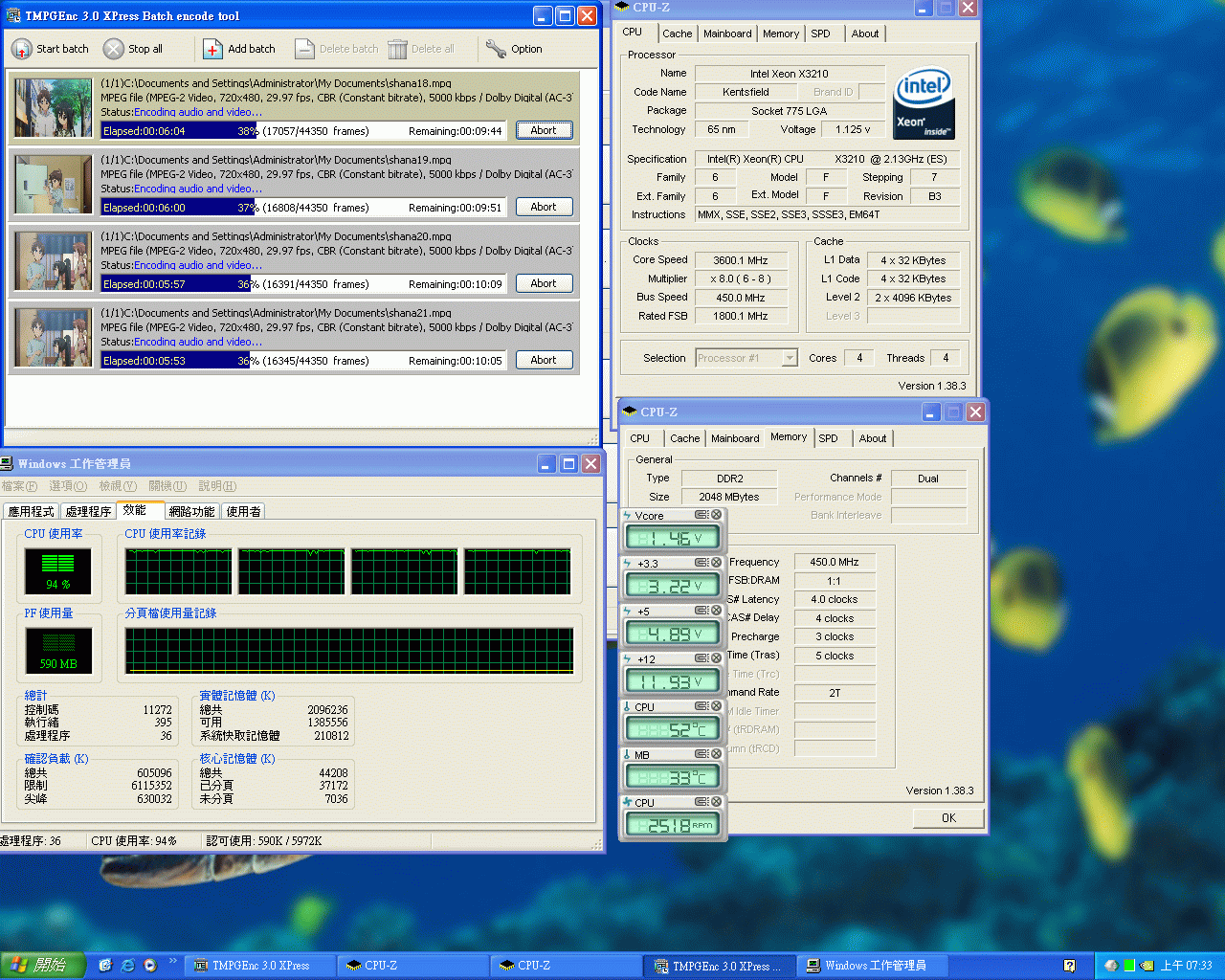Open 檔案(F) menu in Task Manager

coord(19,486)
